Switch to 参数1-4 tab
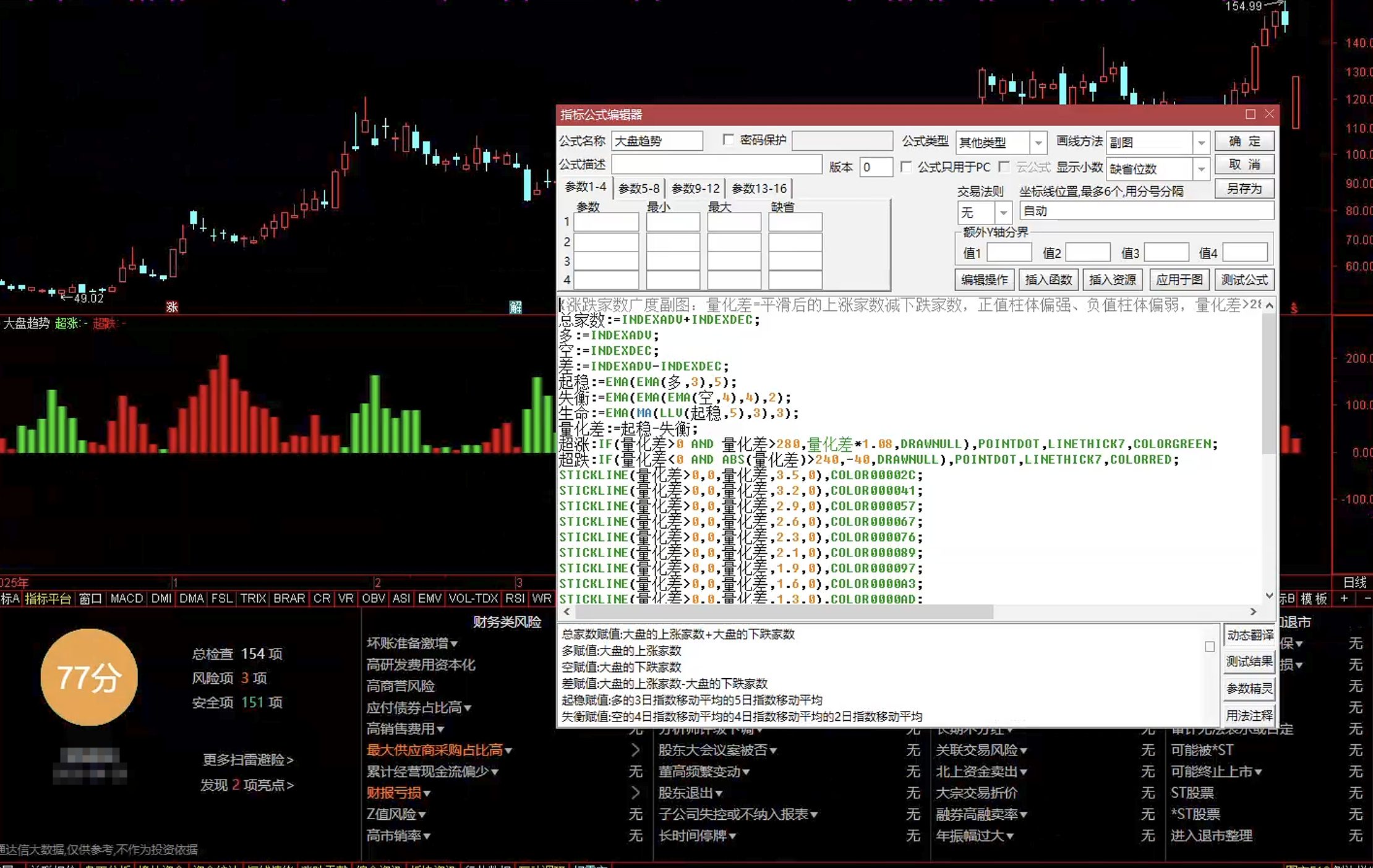The image size is (1373, 868). 586,187
